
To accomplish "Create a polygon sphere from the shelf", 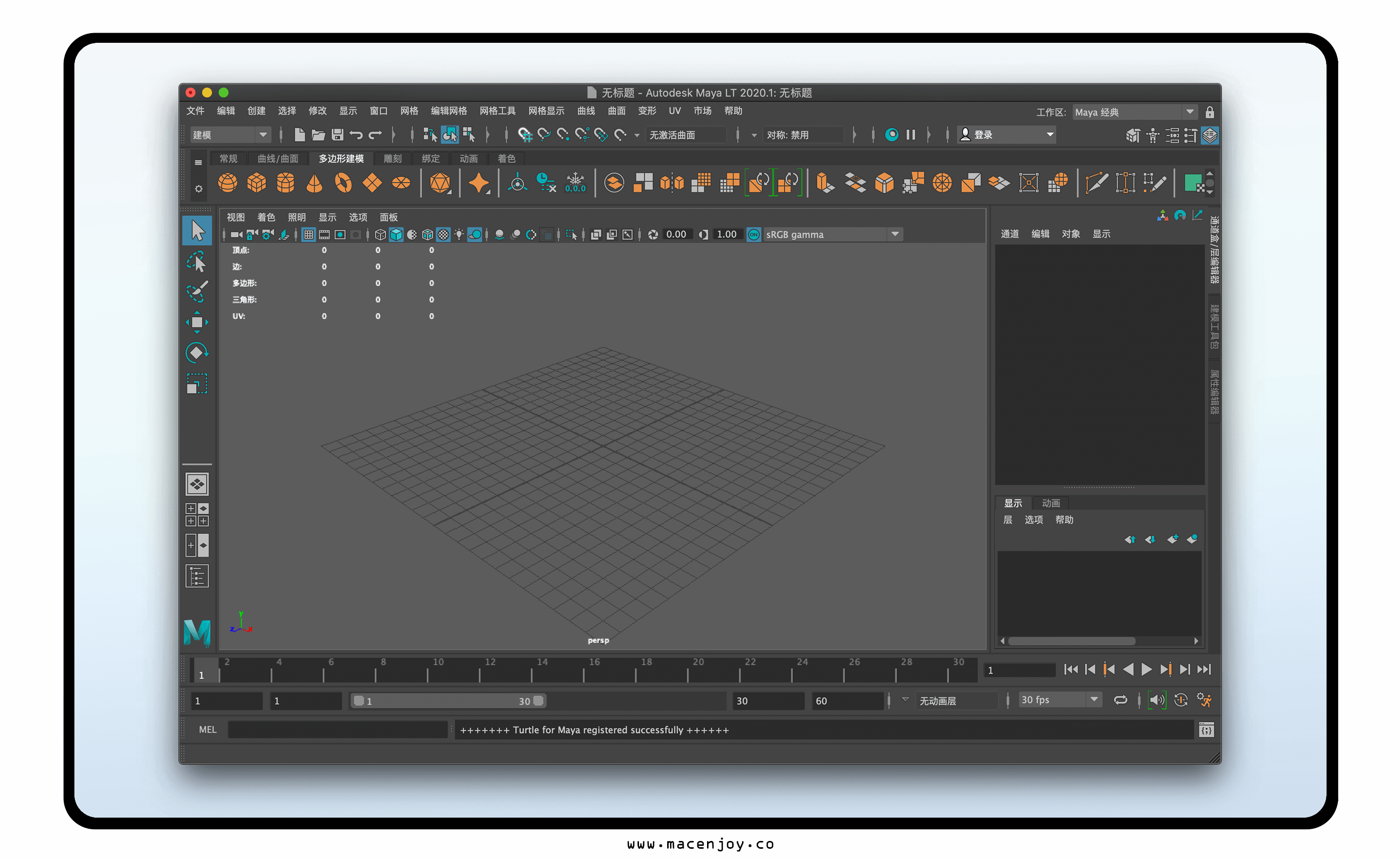I will click(x=227, y=183).
